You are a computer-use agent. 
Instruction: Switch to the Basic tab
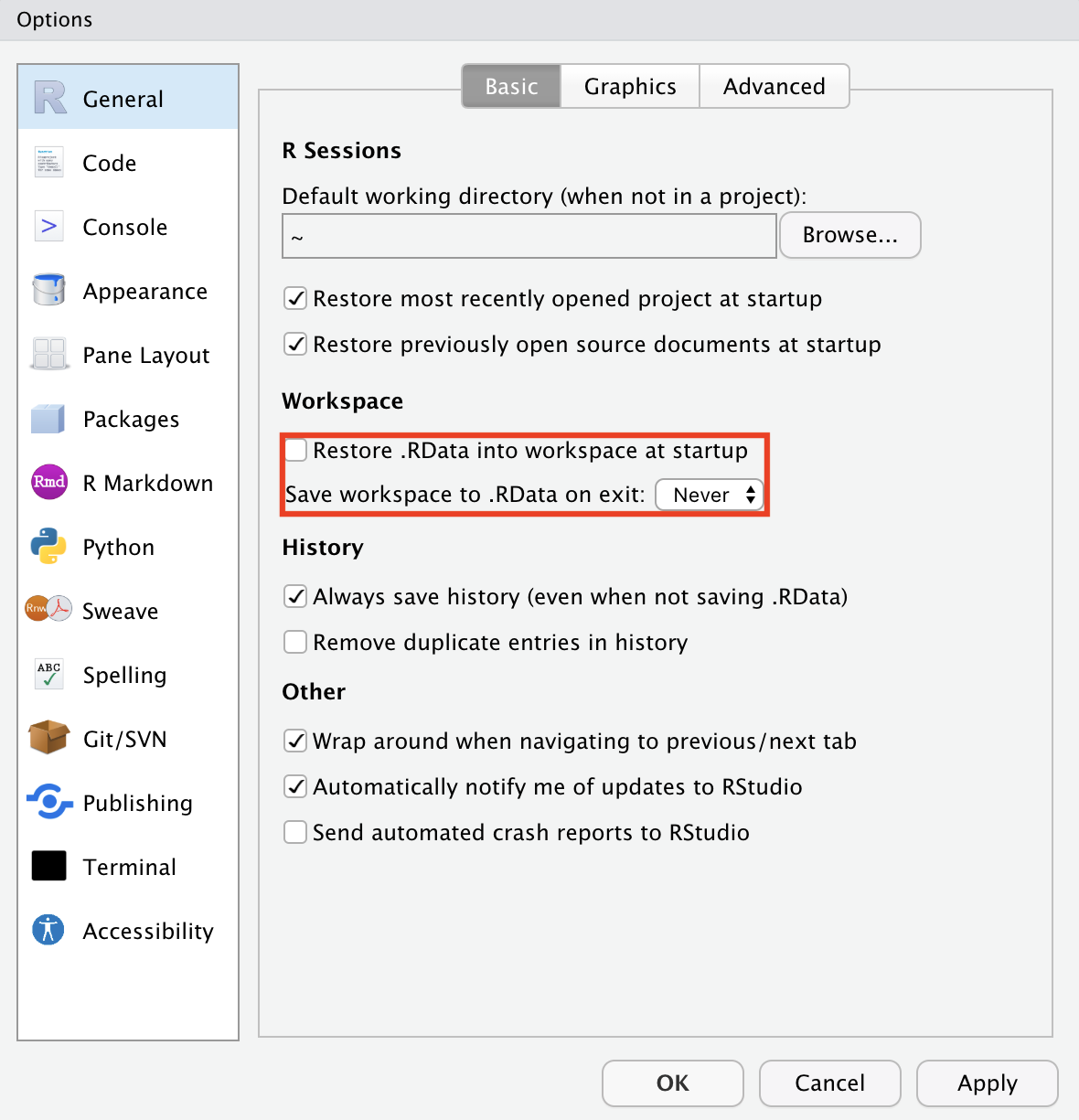click(511, 86)
